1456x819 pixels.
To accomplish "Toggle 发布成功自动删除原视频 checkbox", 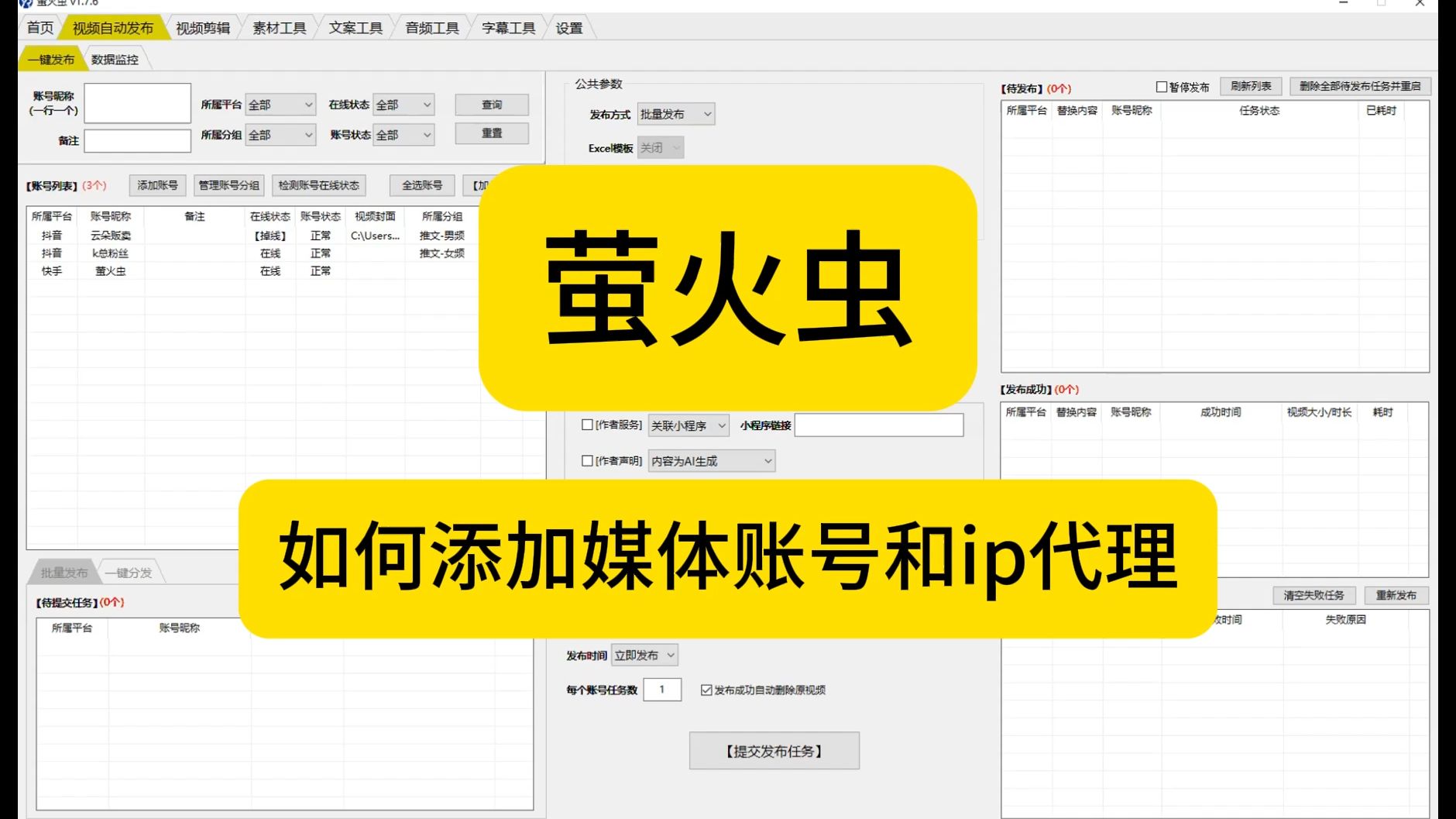I will coord(706,690).
